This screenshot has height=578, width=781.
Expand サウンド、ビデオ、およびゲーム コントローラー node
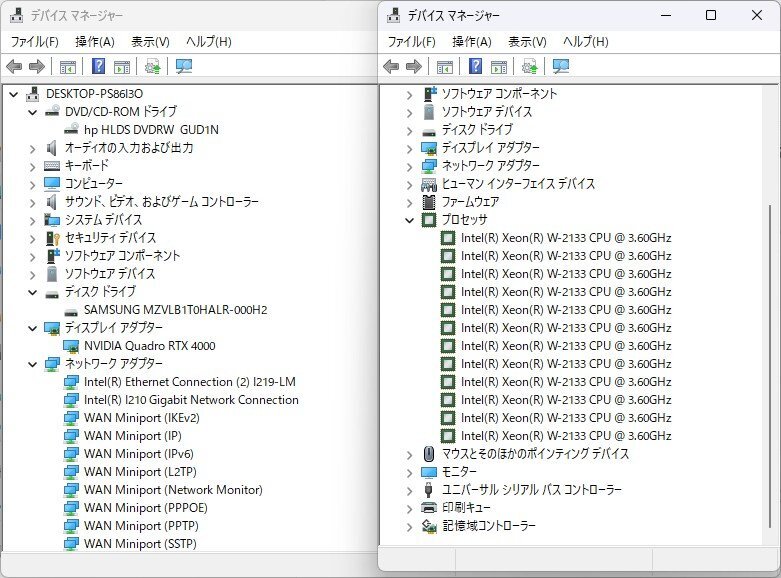[x=32, y=202]
